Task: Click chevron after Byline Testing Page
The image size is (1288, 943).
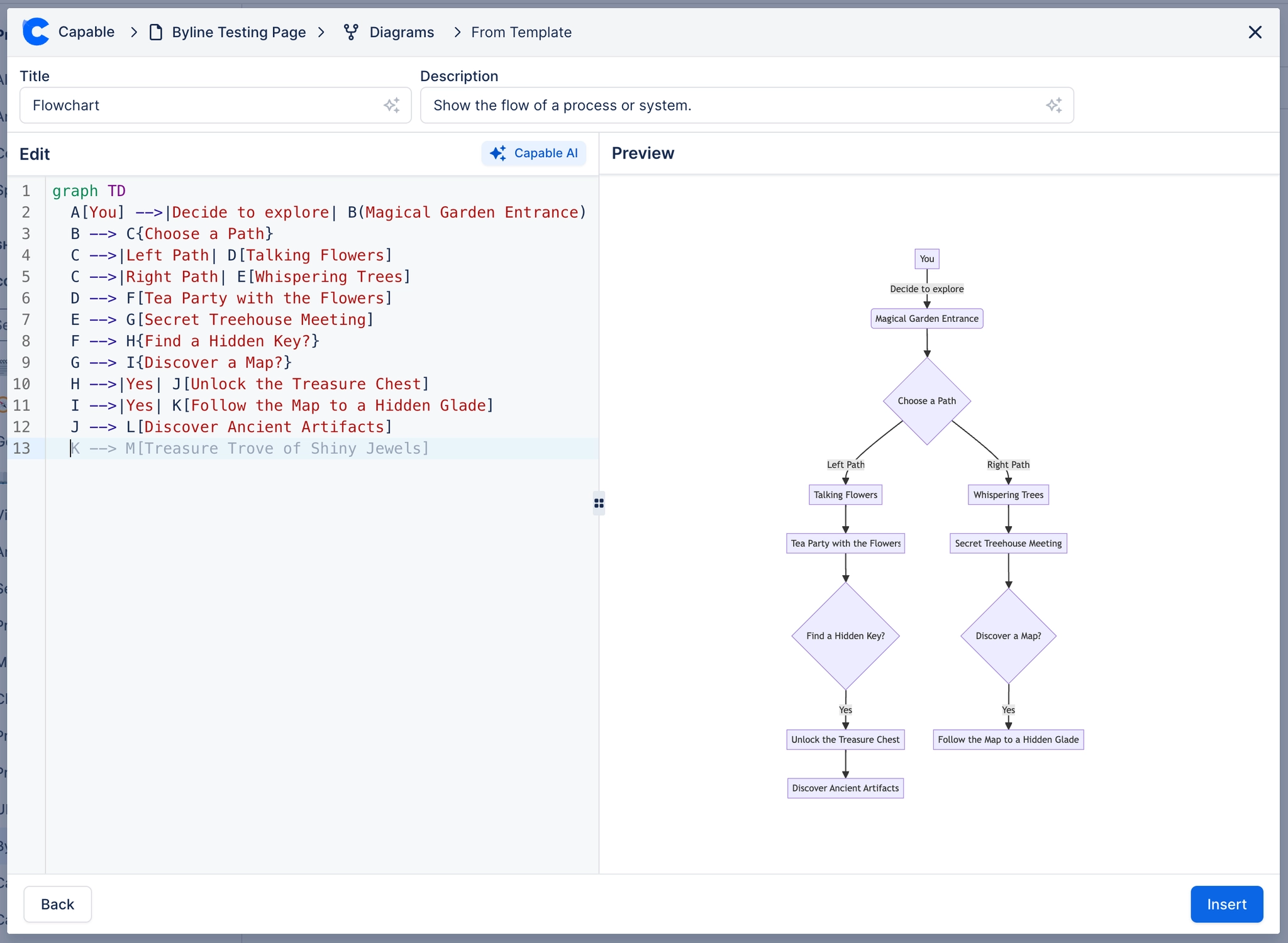Action: (321, 32)
